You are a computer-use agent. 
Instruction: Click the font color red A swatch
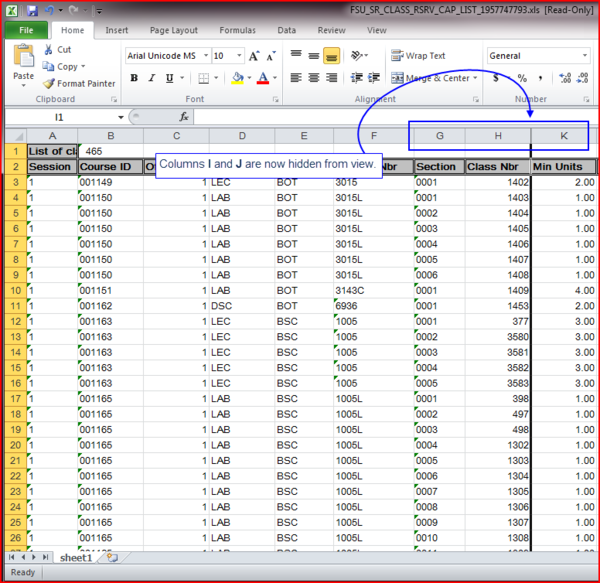pyautogui.click(x=262, y=78)
